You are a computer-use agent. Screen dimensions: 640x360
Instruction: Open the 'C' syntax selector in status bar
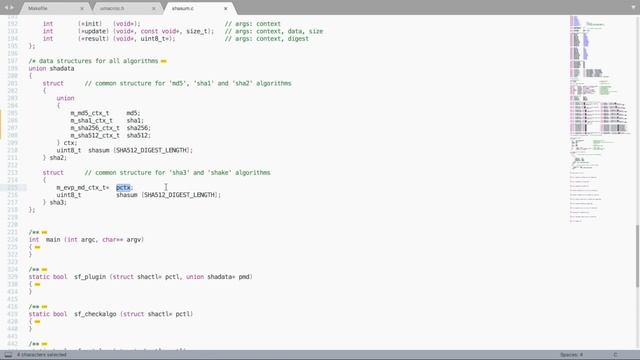(x=616, y=355)
